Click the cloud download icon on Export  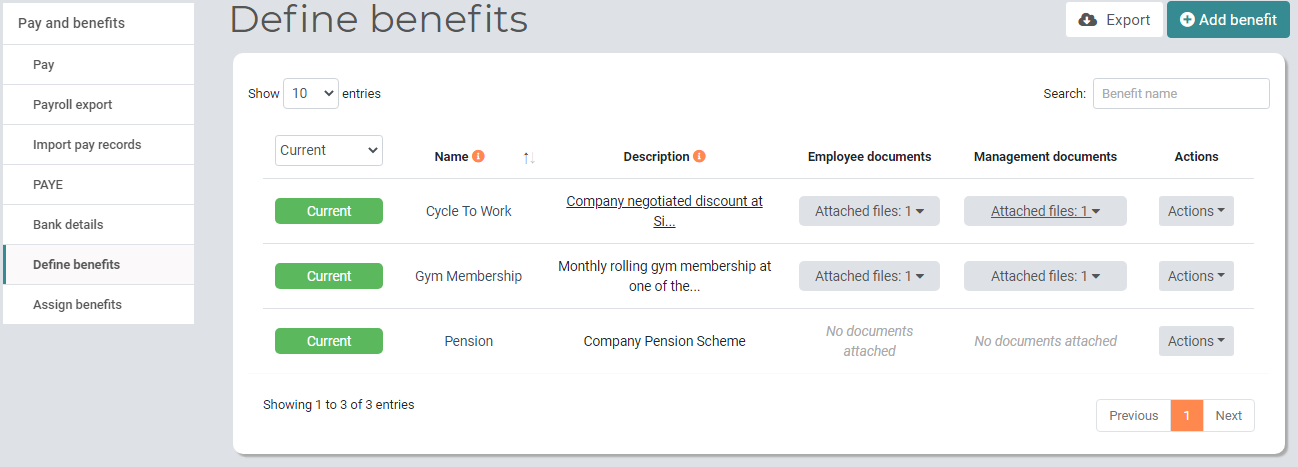coord(1088,20)
